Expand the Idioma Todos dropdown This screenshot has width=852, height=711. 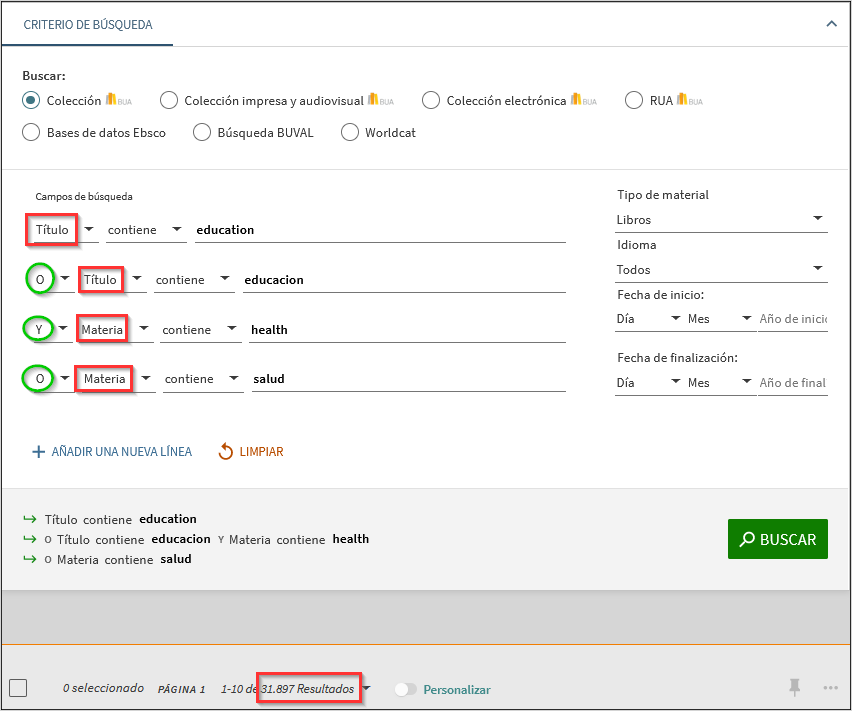pos(721,269)
